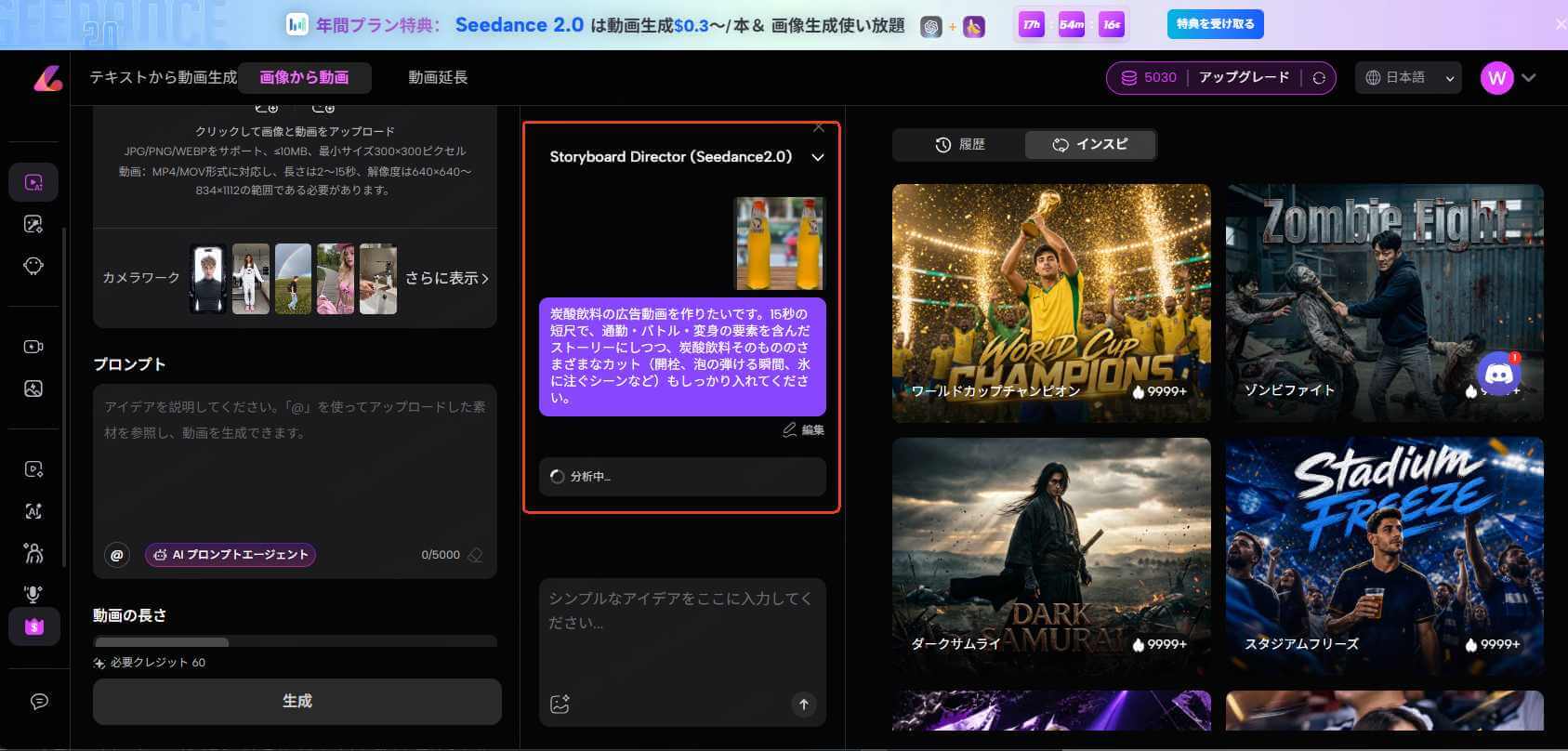
Task: Click the purple user message about 炭酸飲料
Action: (x=682, y=357)
